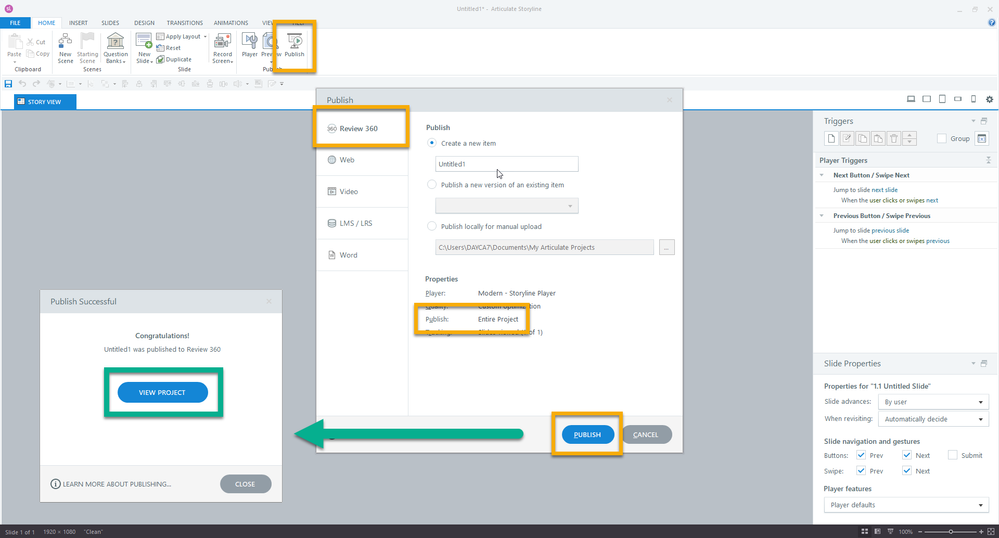
Task: Switch to phone portrait device icon
Action: click(x=974, y=99)
